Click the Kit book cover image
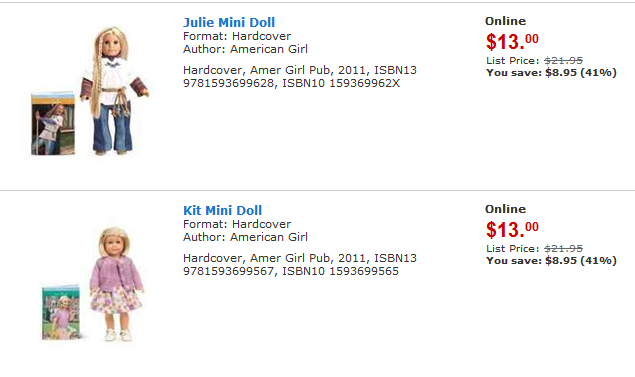The image size is (635, 377). point(61,313)
